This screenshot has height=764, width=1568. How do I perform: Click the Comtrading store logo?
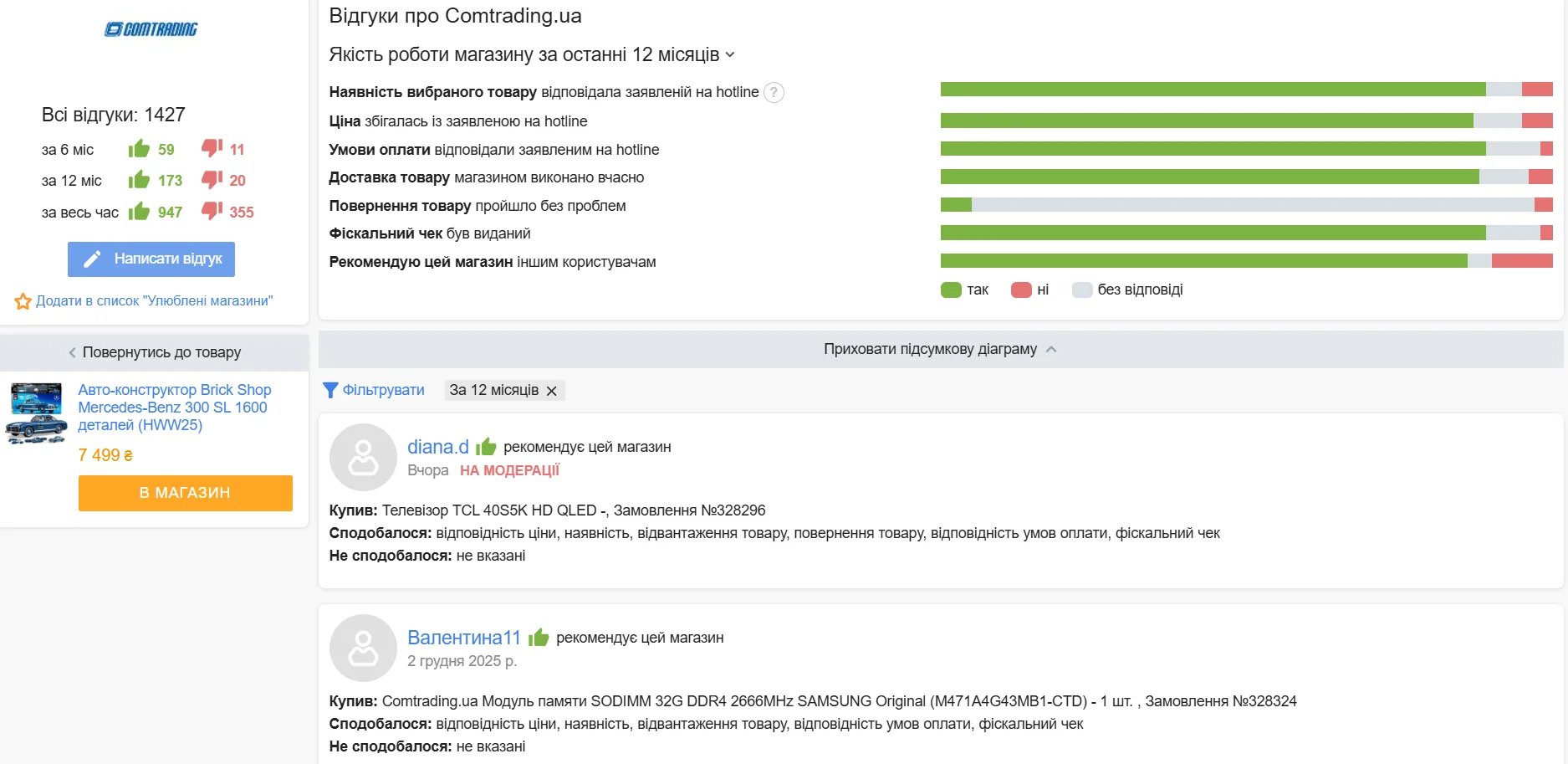[x=151, y=29]
